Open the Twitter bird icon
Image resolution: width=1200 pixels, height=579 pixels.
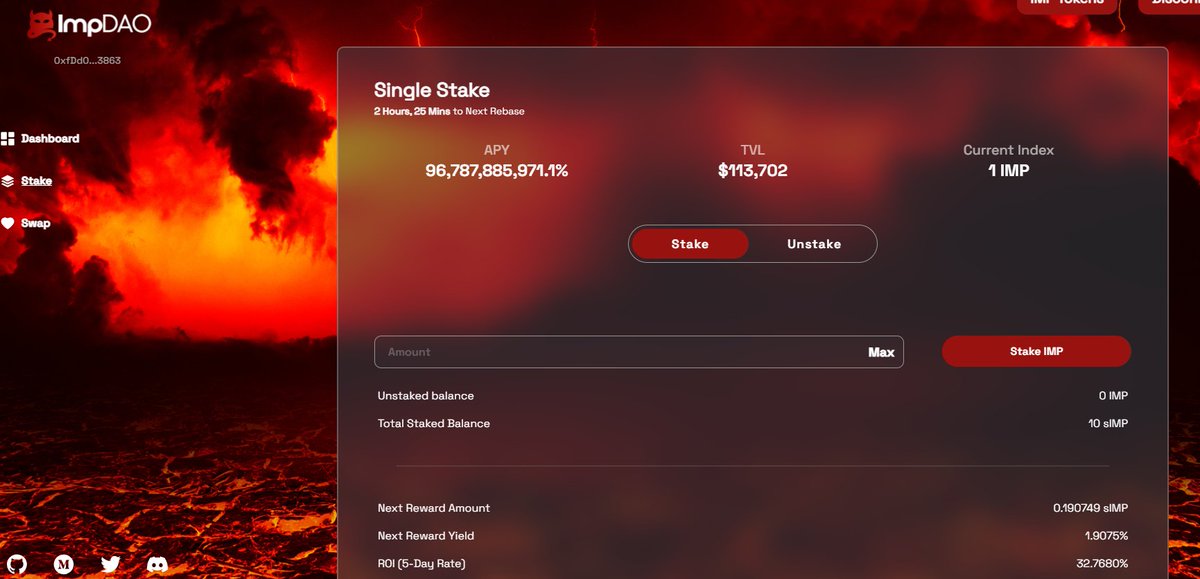[x=111, y=564]
